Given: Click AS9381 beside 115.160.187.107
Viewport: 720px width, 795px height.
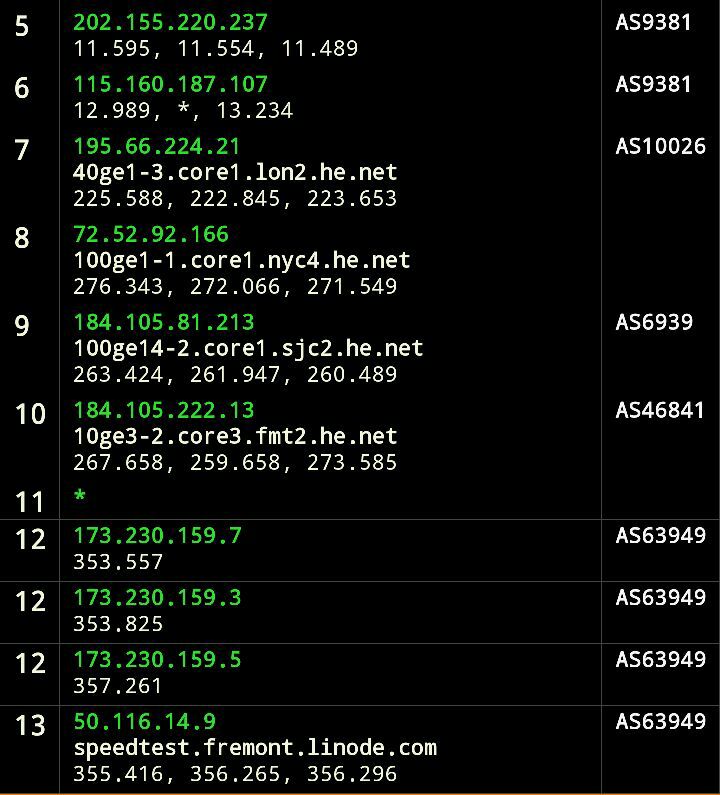Looking at the screenshot, I should click(x=653, y=84).
